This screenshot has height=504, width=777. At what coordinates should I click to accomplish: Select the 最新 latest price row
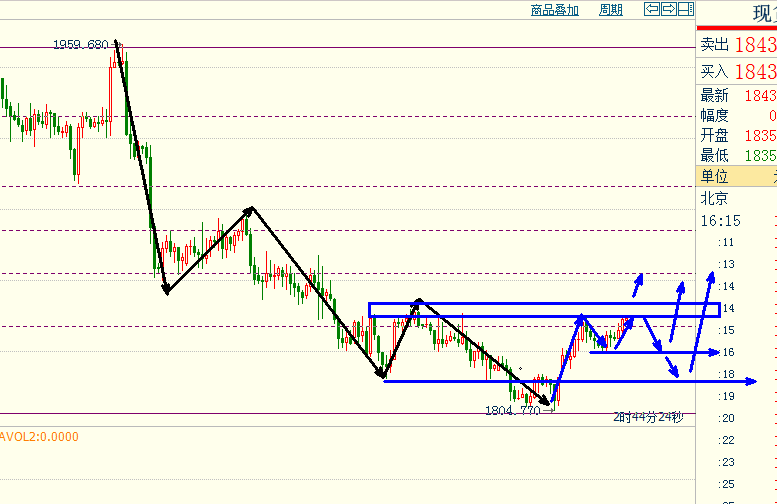[737, 96]
